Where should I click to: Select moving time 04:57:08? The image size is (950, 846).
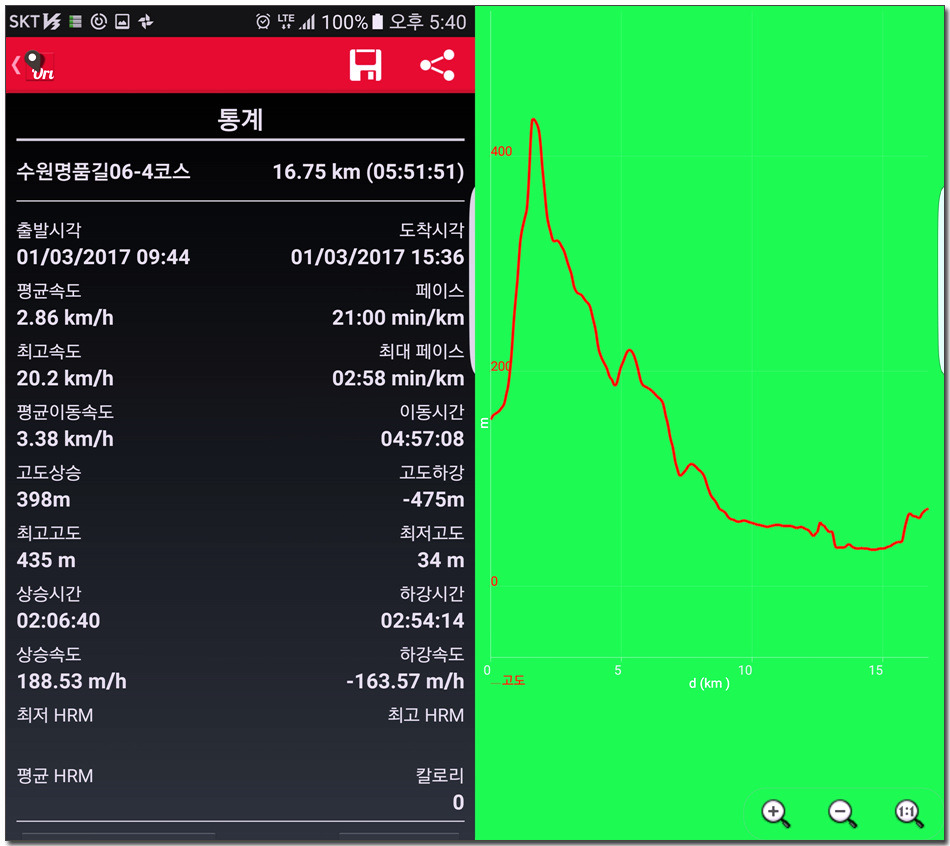coord(422,439)
